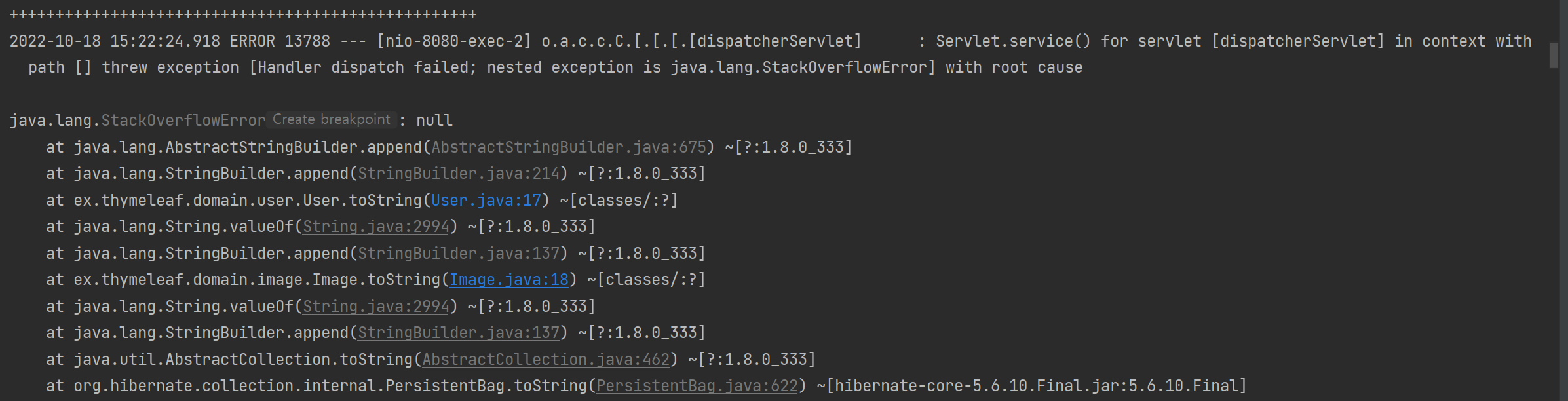The image size is (1568, 401).
Task: Click the Create breakpoint button
Action: pos(331,119)
